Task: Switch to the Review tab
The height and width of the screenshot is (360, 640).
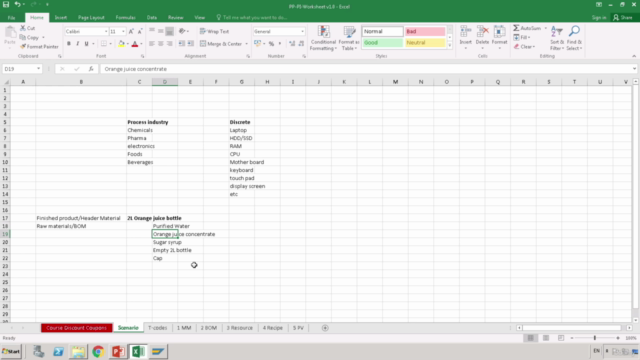Action: 176,18
